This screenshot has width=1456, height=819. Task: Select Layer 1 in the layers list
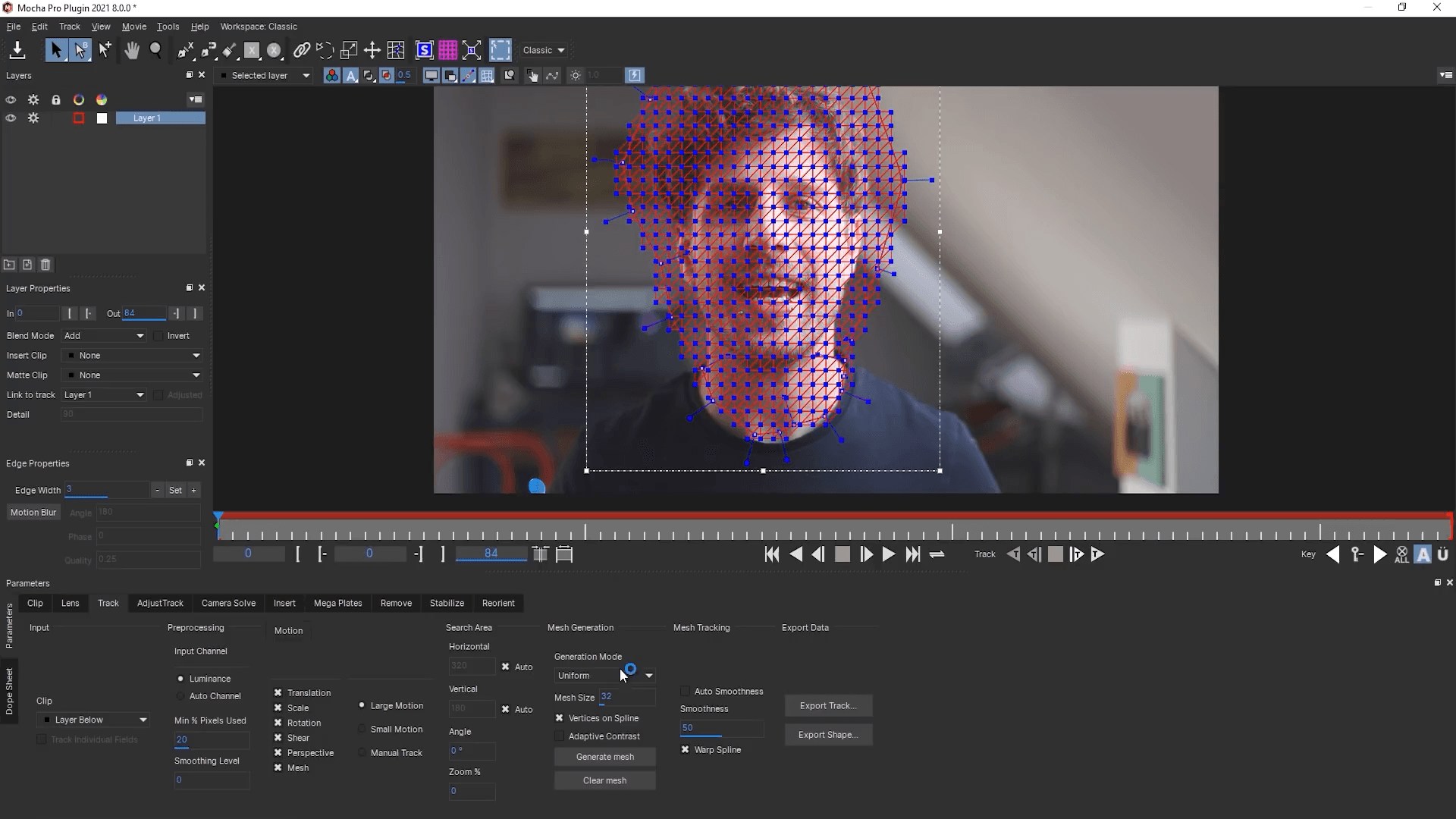tap(160, 118)
